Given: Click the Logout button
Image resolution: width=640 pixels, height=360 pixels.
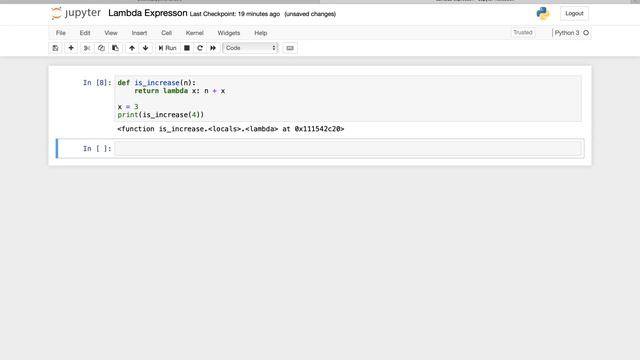Looking at the screenshot, I should point(574,13).
